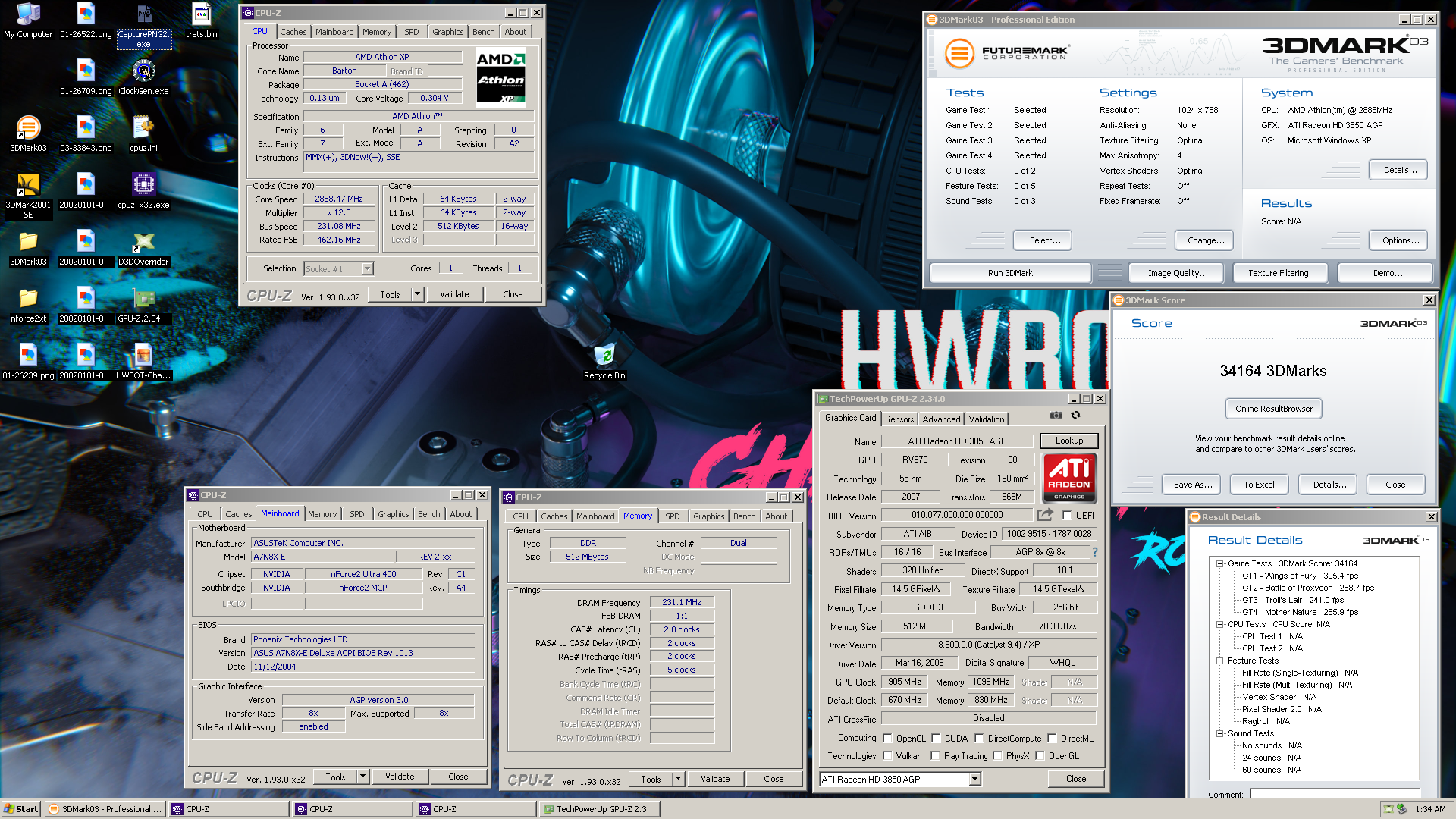
Task: Collapse the Sound Tests tree node
Action: coord(1219,733)
